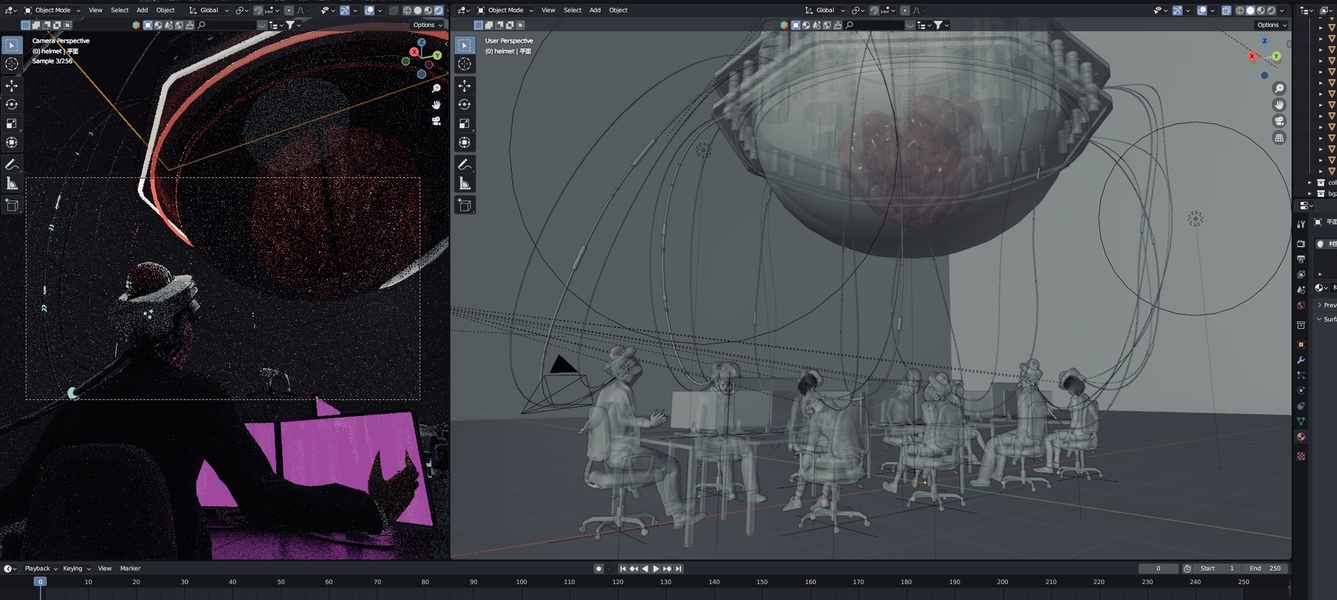Select the Scale tool in the left viewport

click(12, 123)
